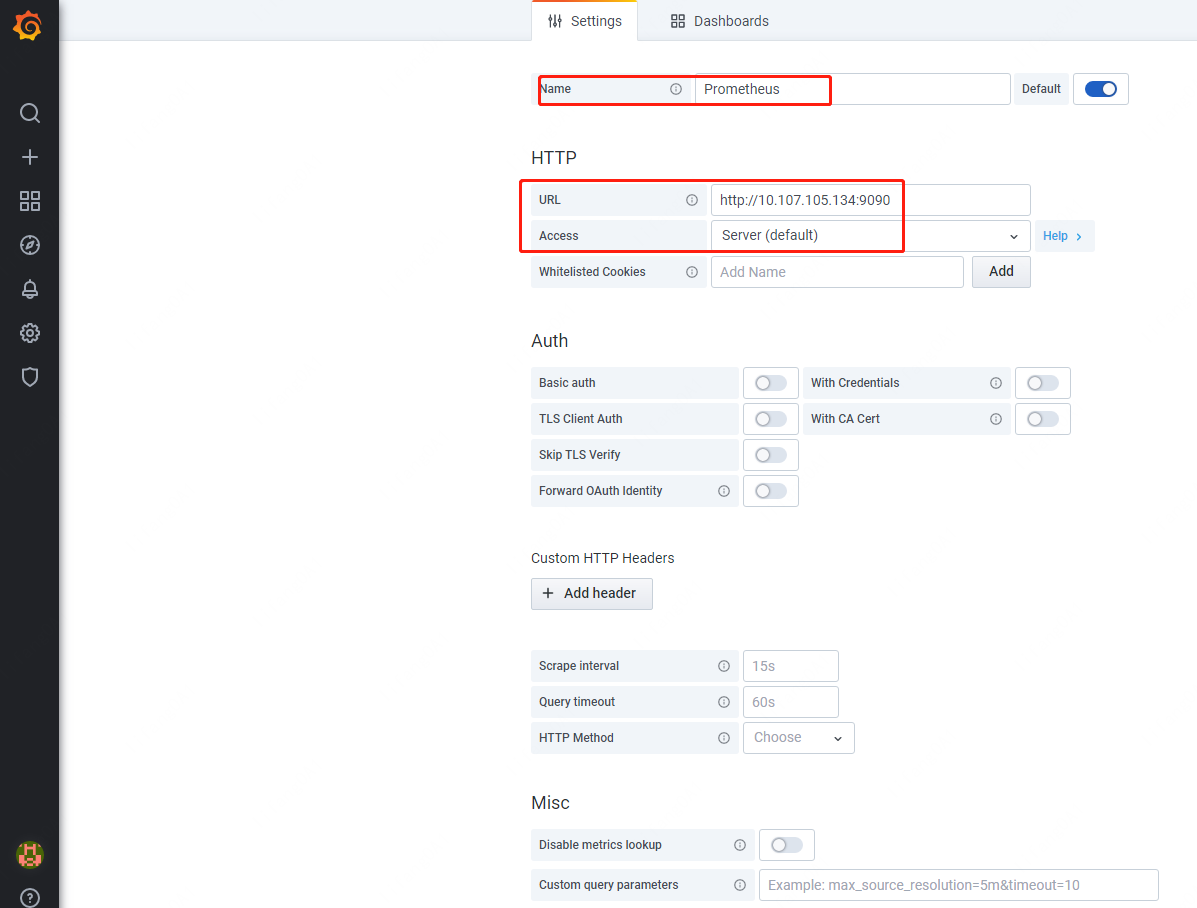Viewport: 1197px width, 908px height.
Task: Click the HTTP section heading
Action: [553, 158]
